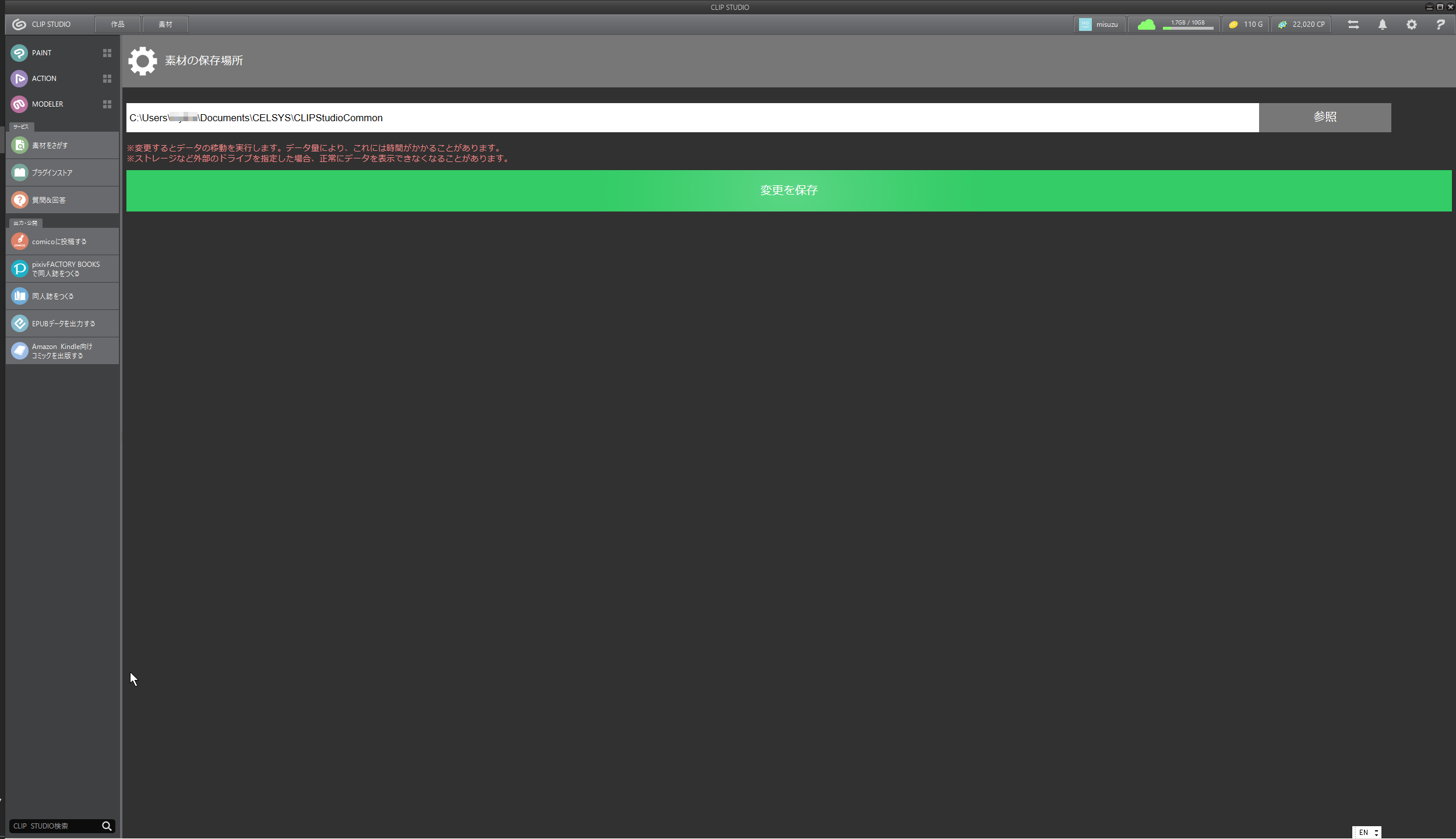Click the sync transfer arrows icon
This screenshot has width=1456, height=839.
point(1353,24)
